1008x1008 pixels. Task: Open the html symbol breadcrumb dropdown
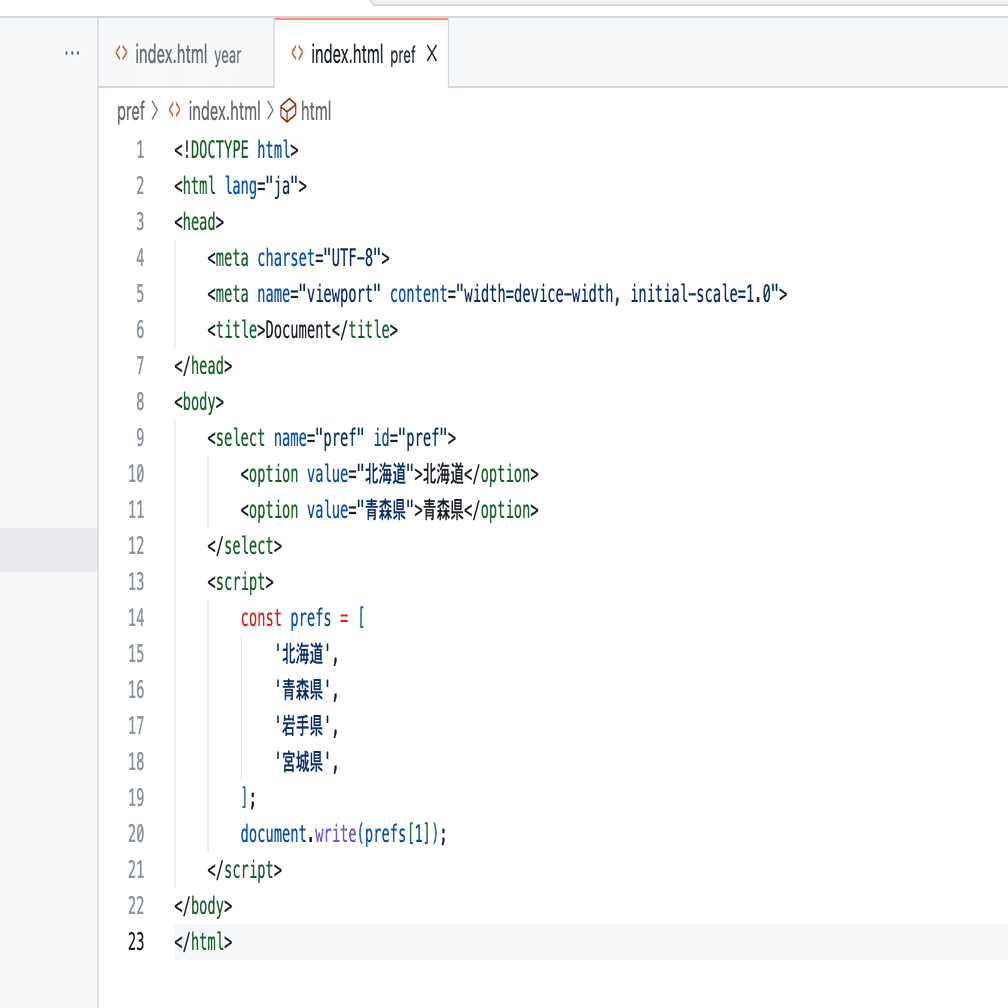(x=316, y=111)
